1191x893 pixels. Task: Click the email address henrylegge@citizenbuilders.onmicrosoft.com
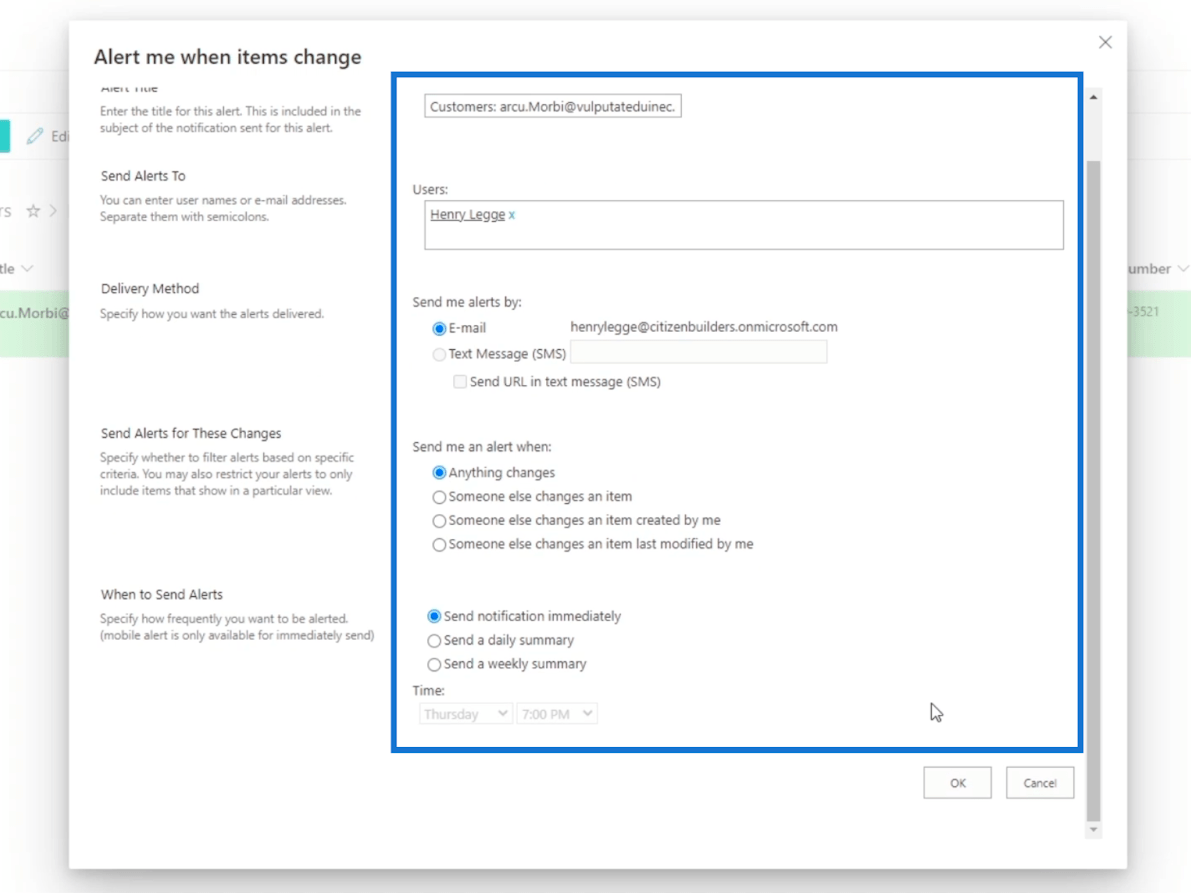703,327
